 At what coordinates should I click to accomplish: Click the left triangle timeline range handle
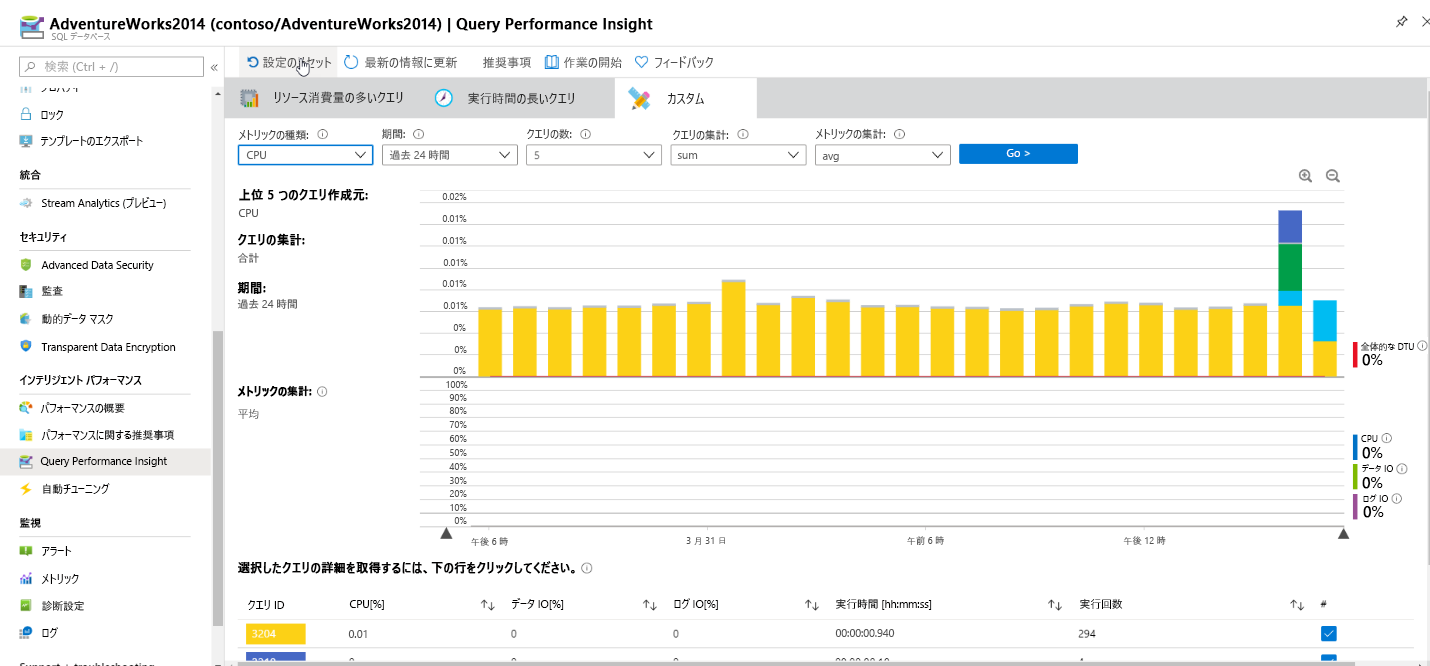pyautogui.click(x=447, y=533)
